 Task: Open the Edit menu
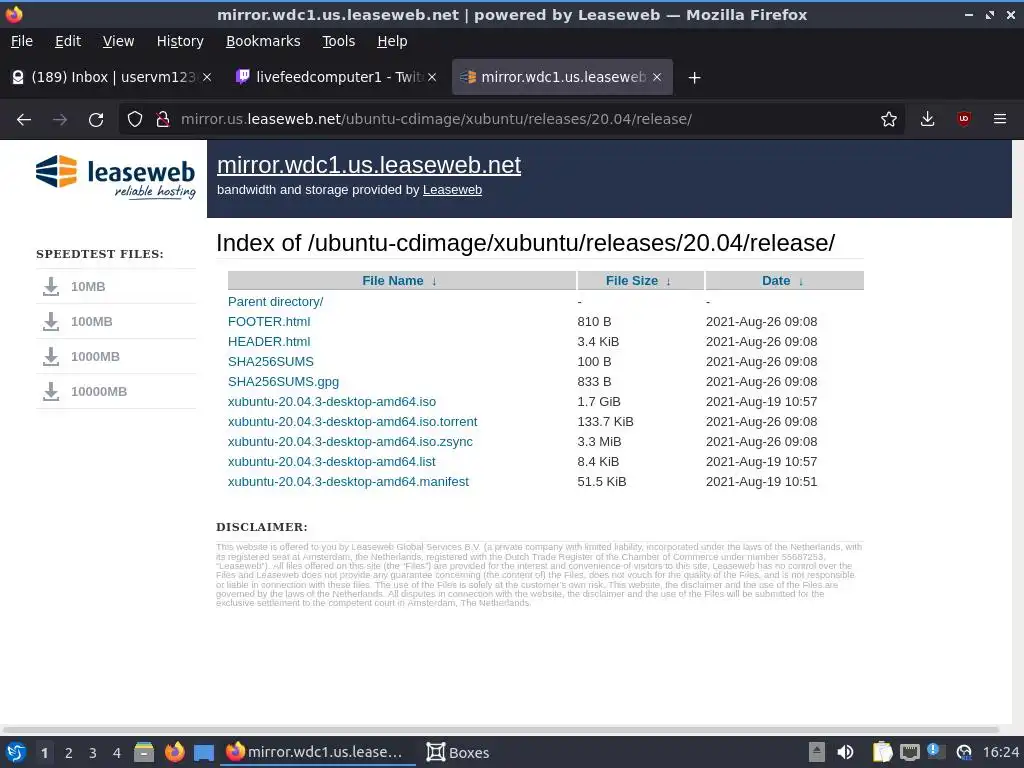click(68, 41)
